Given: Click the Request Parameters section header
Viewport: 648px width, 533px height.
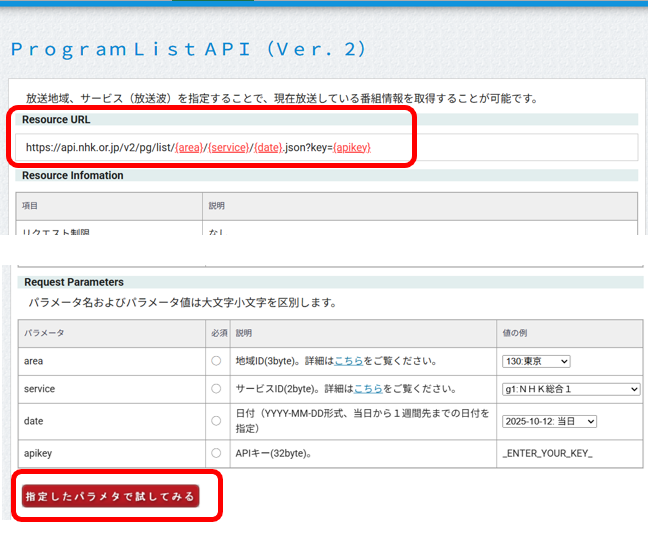Looking at the screenshot, I should point(74,283).
